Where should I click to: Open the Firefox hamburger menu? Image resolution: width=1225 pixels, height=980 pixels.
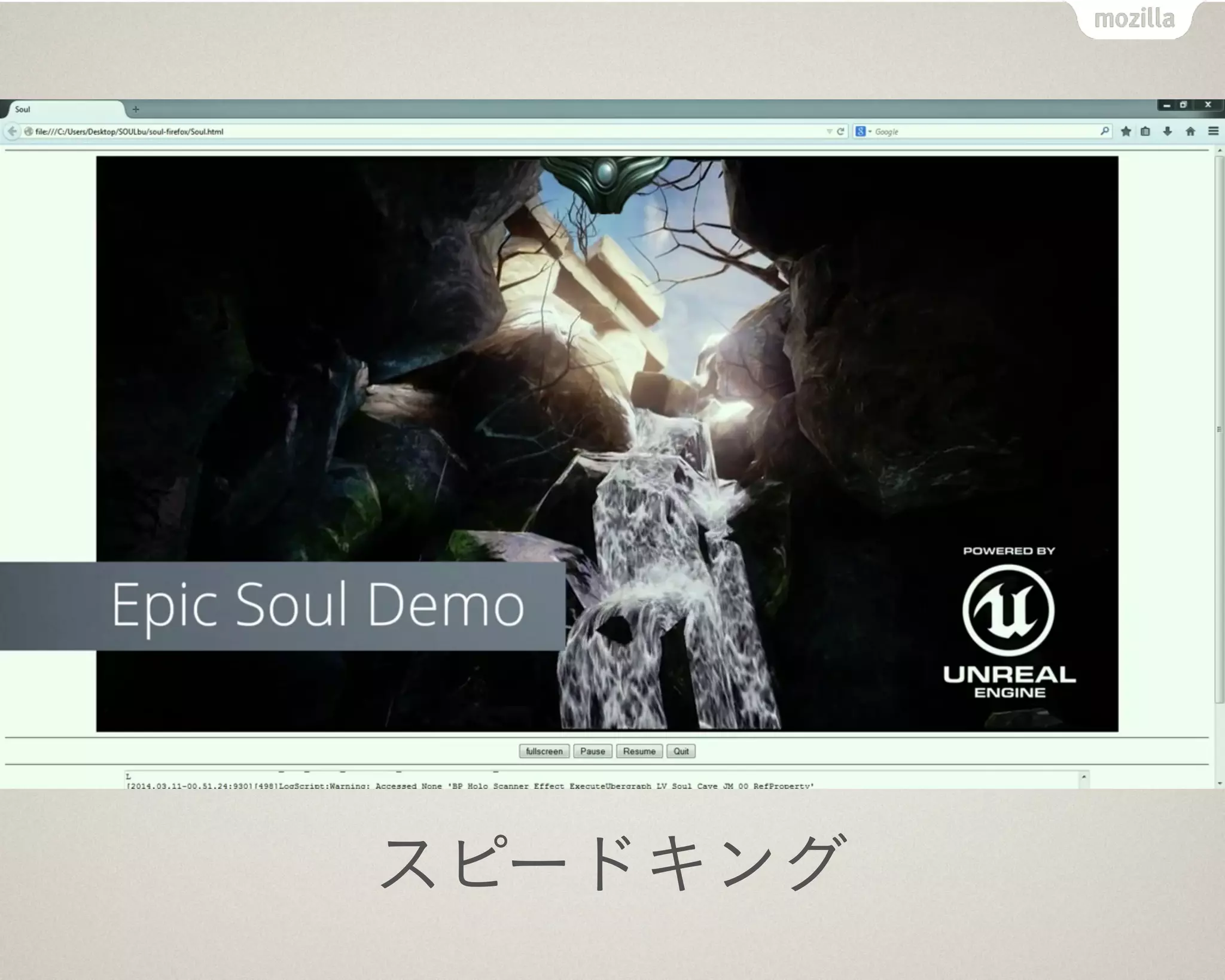click(1213, 132)
